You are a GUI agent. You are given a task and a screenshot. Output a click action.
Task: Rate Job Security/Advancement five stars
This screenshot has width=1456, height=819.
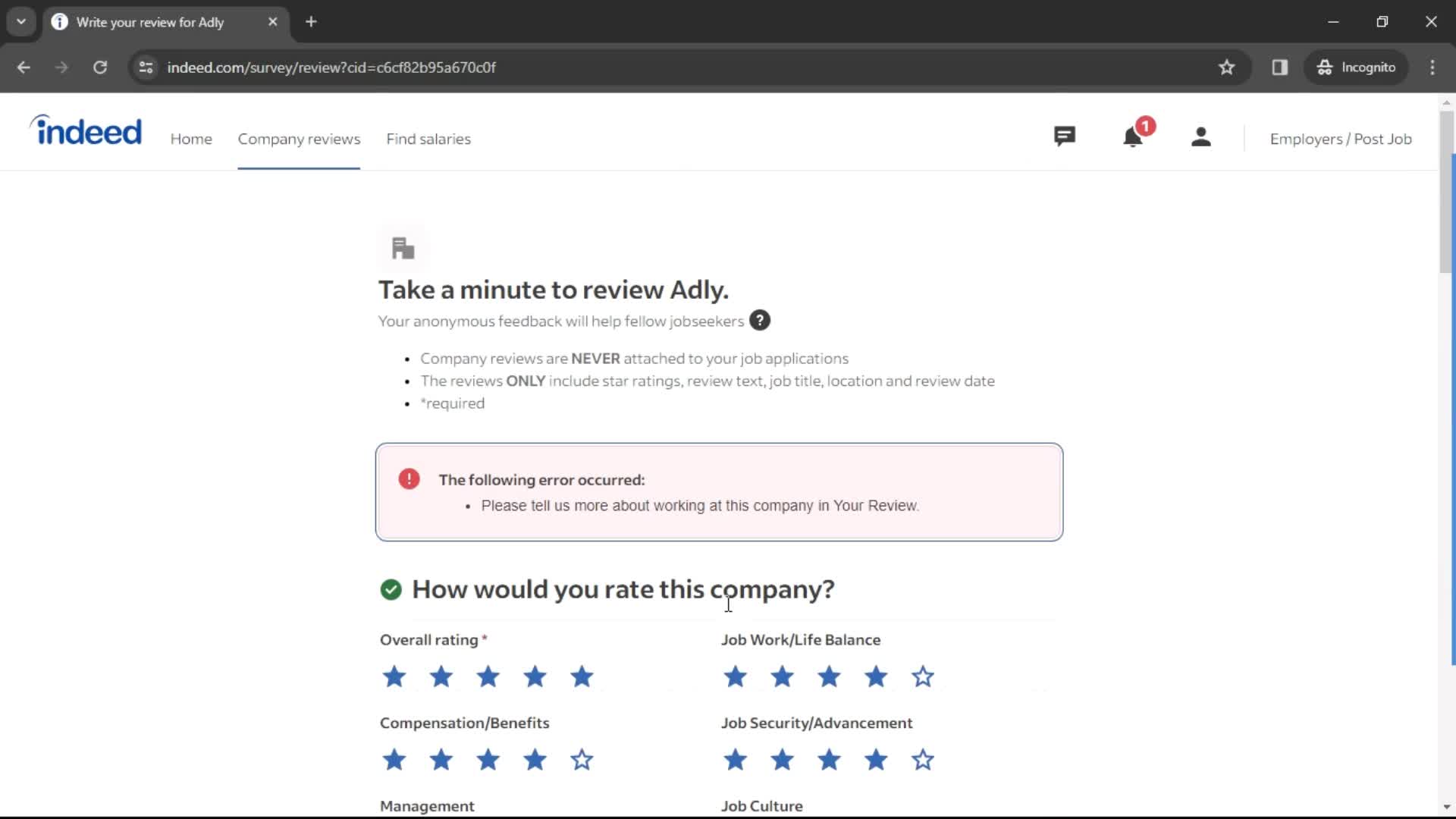point(923,760)
